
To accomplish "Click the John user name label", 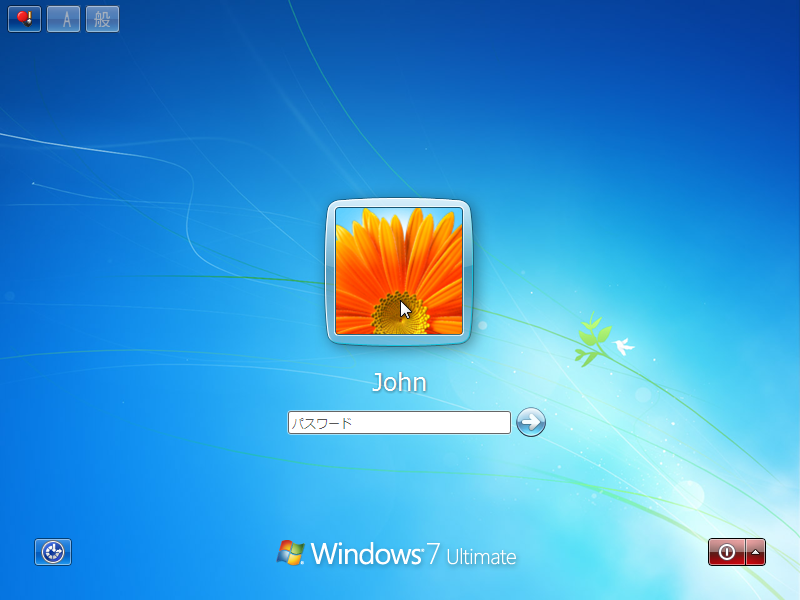I will 399,382.
